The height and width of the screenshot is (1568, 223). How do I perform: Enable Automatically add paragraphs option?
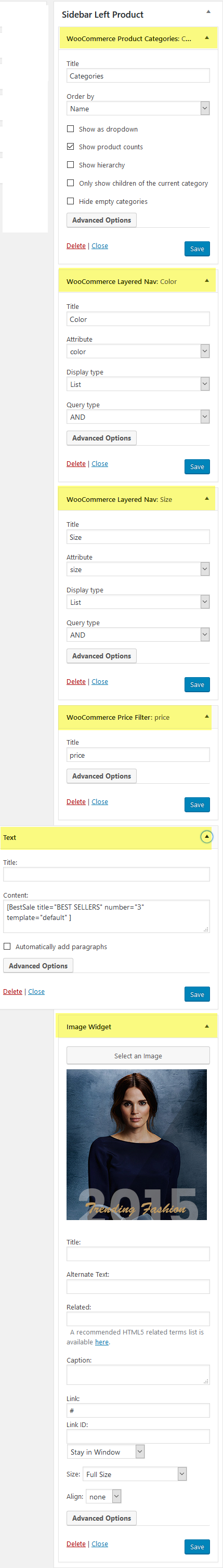7,947
